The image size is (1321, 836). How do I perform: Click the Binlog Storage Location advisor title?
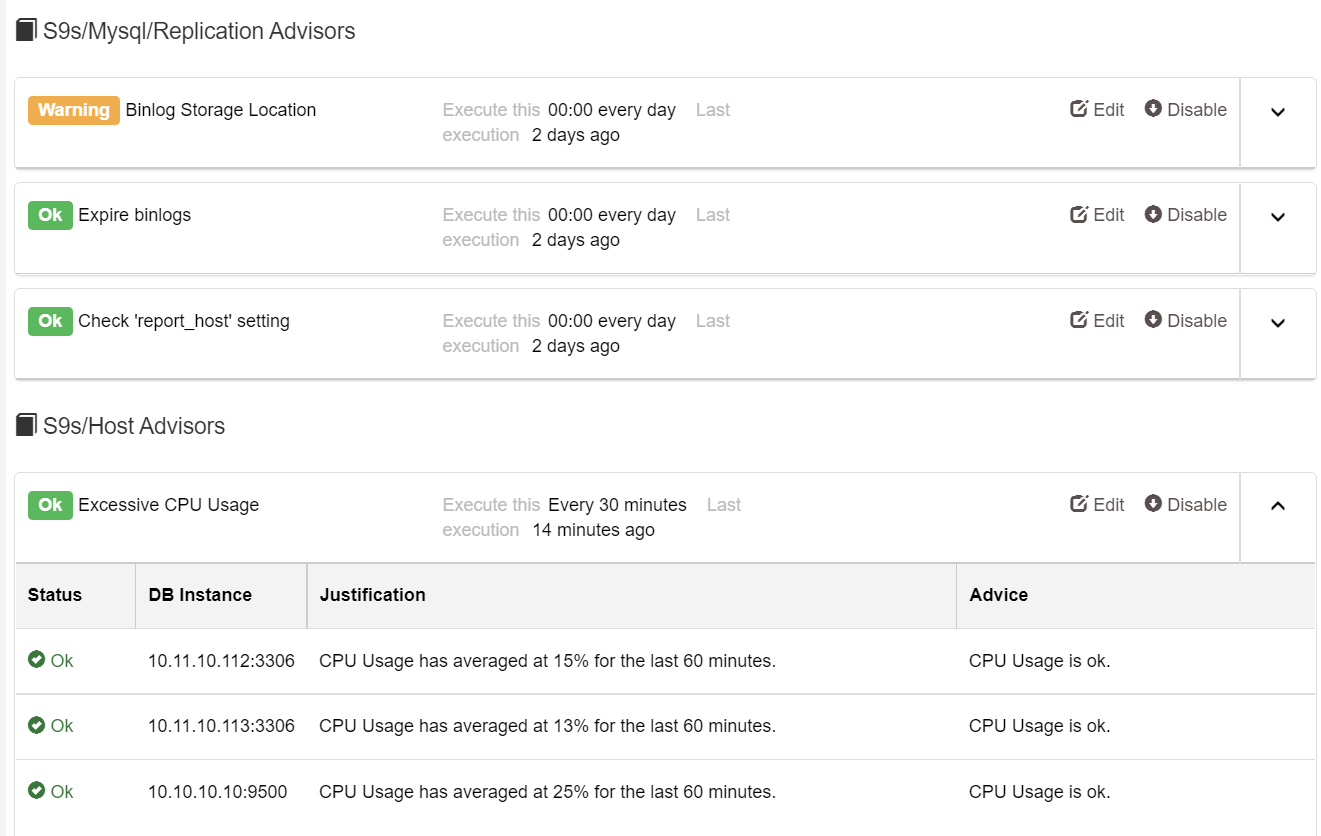221,110
